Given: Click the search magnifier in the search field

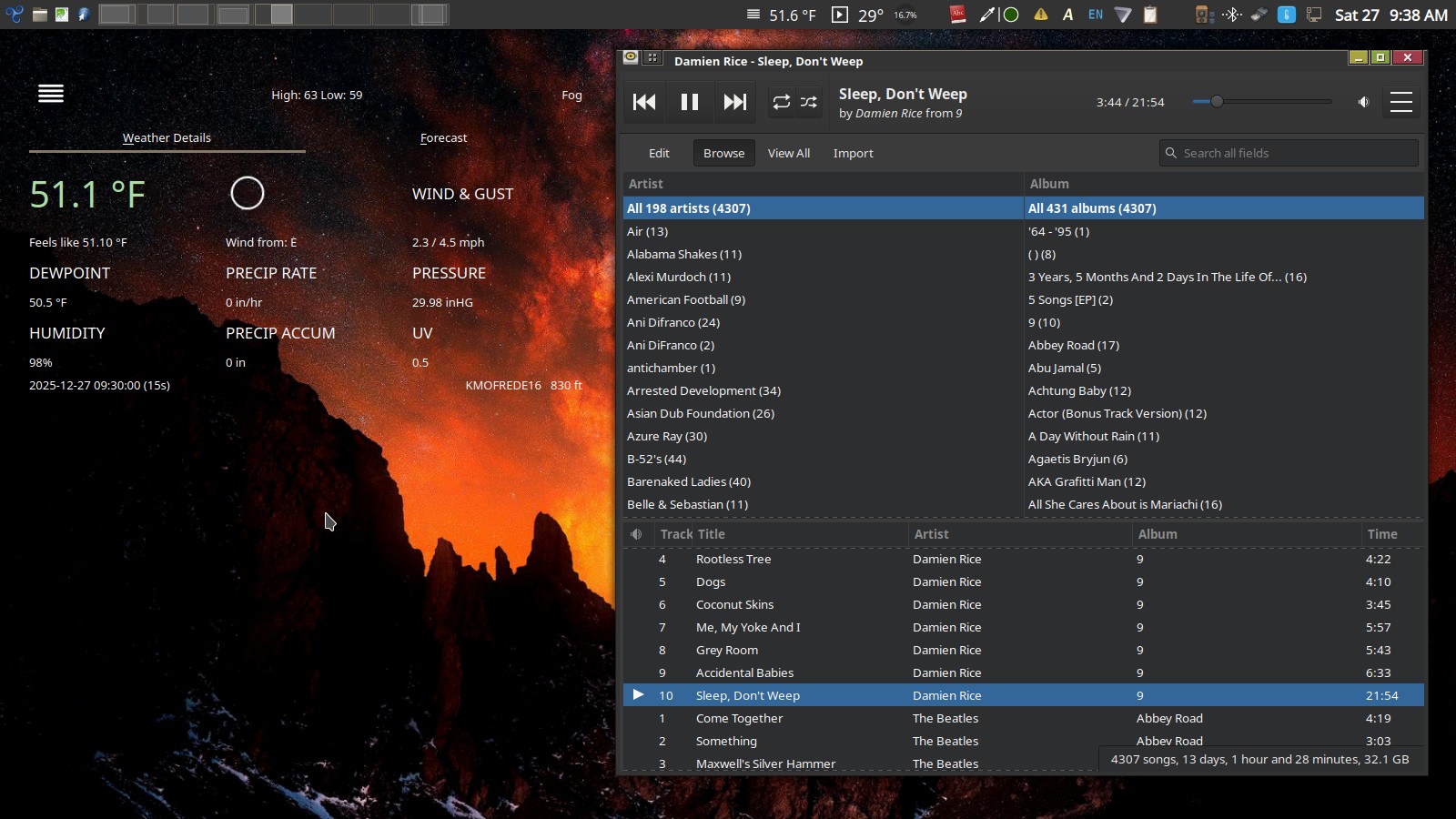Looking at the screenshot, I should [x=1170, y=153].
